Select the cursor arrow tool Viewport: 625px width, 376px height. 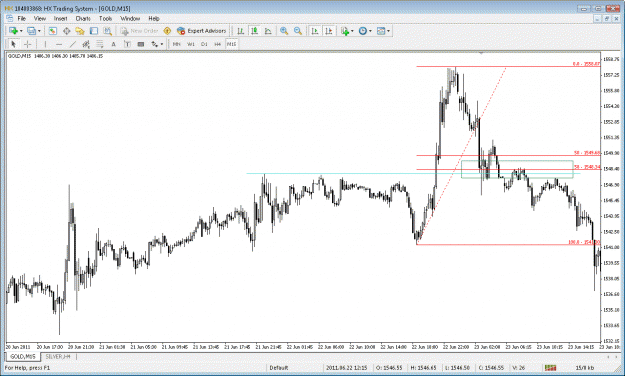pyautogui.click(x=14, y=44)
